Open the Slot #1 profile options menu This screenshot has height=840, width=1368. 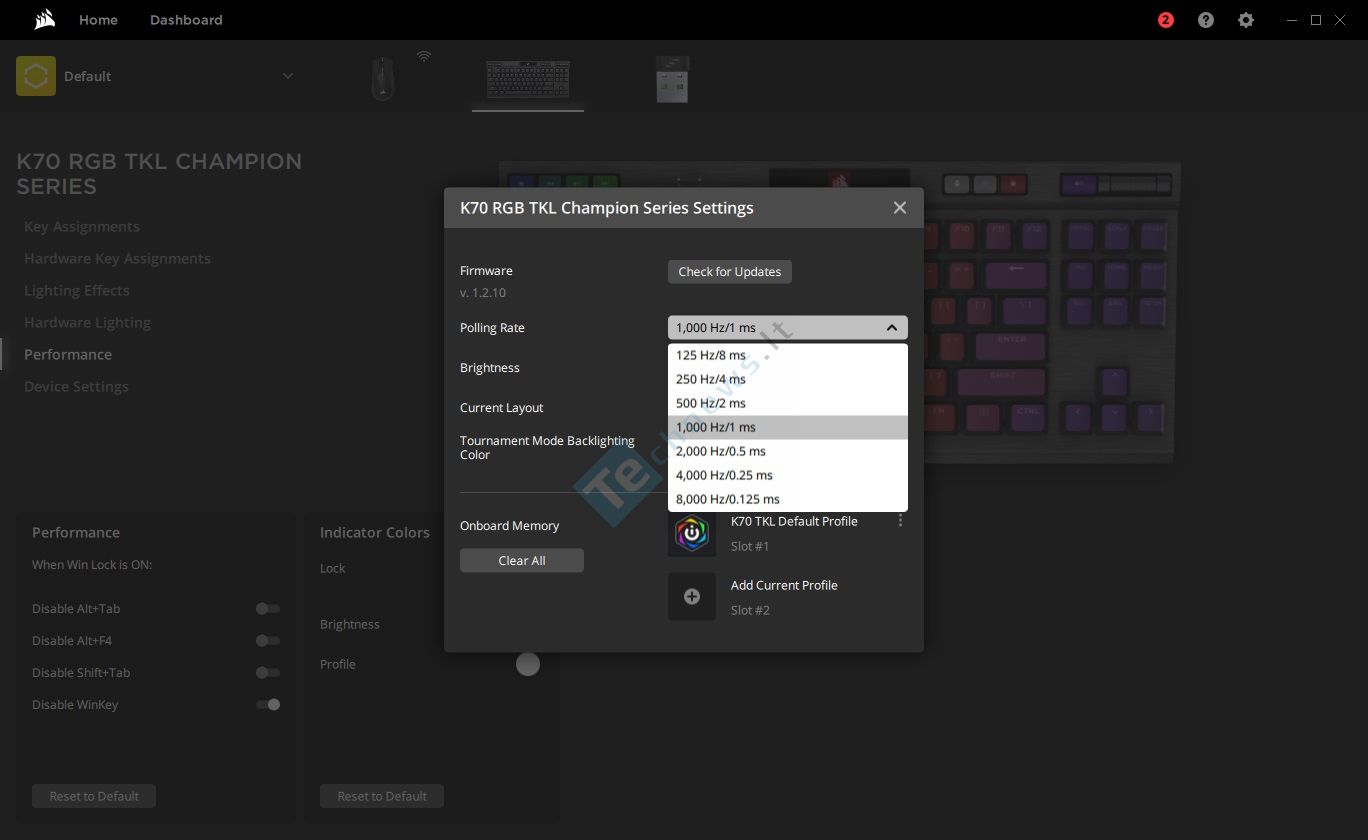click(x=900, y=521)
